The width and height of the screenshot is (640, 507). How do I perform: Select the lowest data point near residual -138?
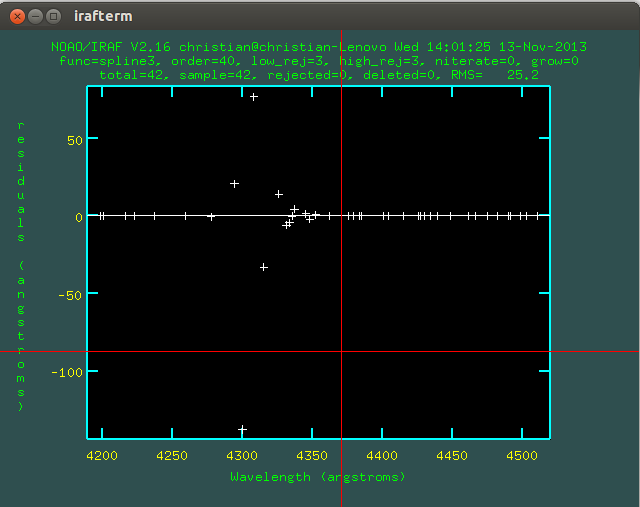click(242, 430)
